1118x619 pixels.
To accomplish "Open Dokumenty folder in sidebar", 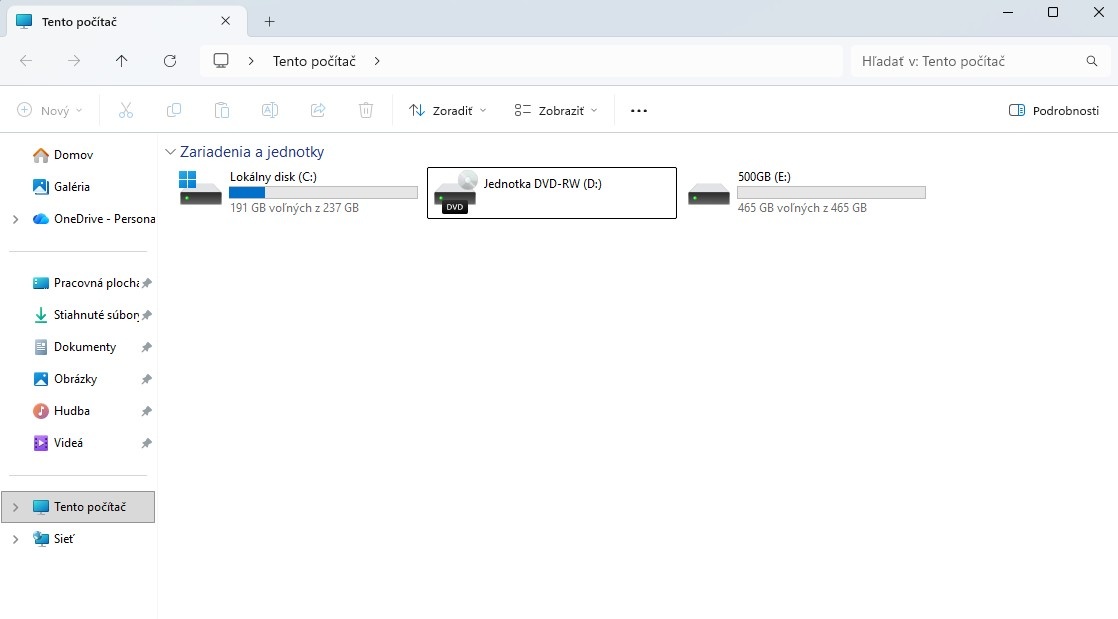I will tap(84, 347).
